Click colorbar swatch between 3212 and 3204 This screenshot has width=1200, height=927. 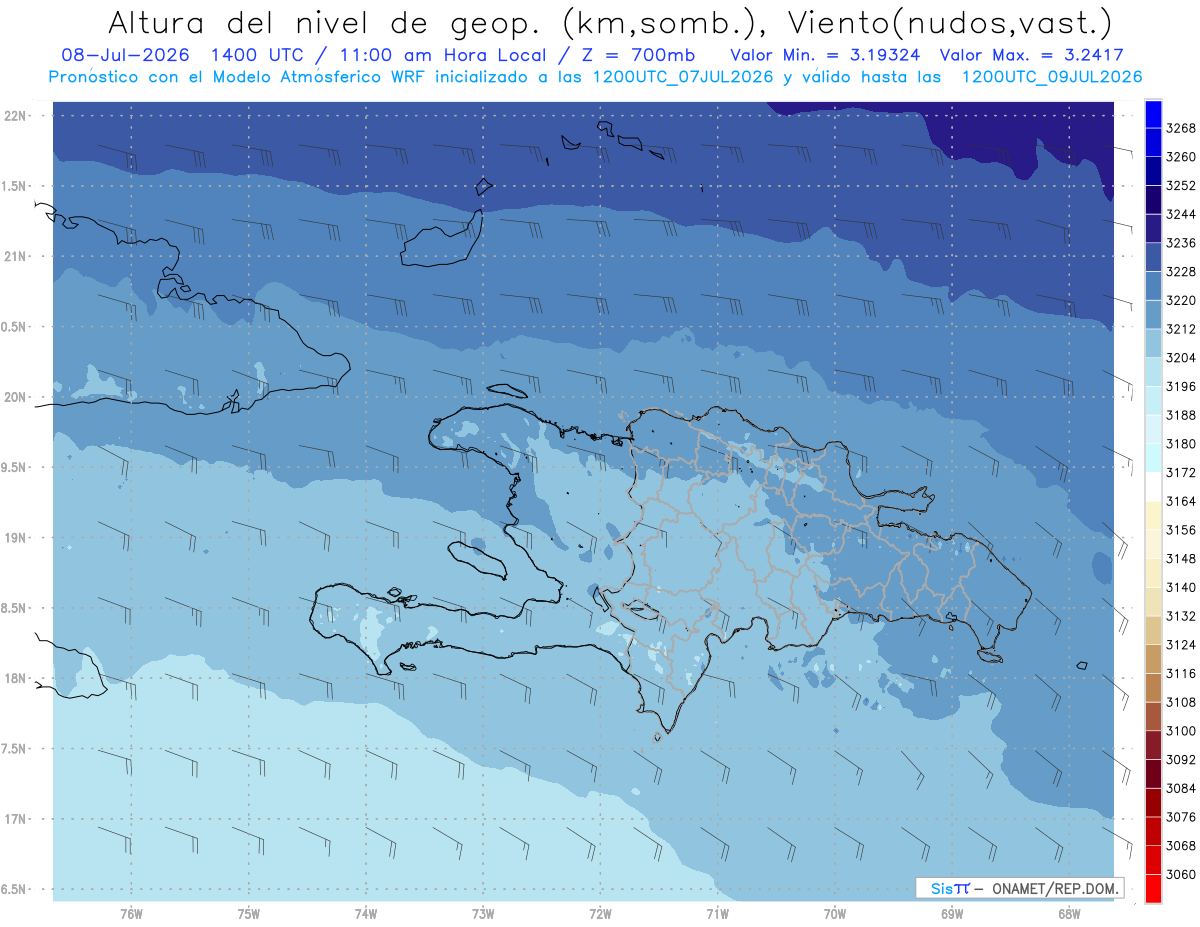pyautogui.click(x=1153, y=343)
